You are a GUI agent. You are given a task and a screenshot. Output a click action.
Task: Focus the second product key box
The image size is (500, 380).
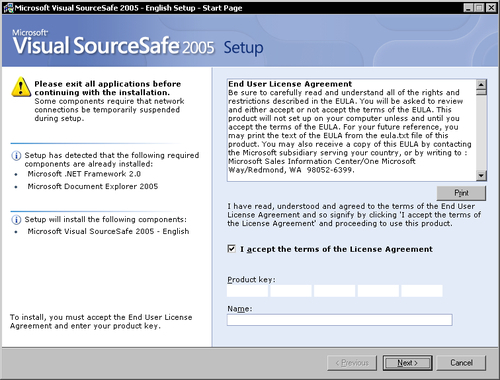pos(291,291)
